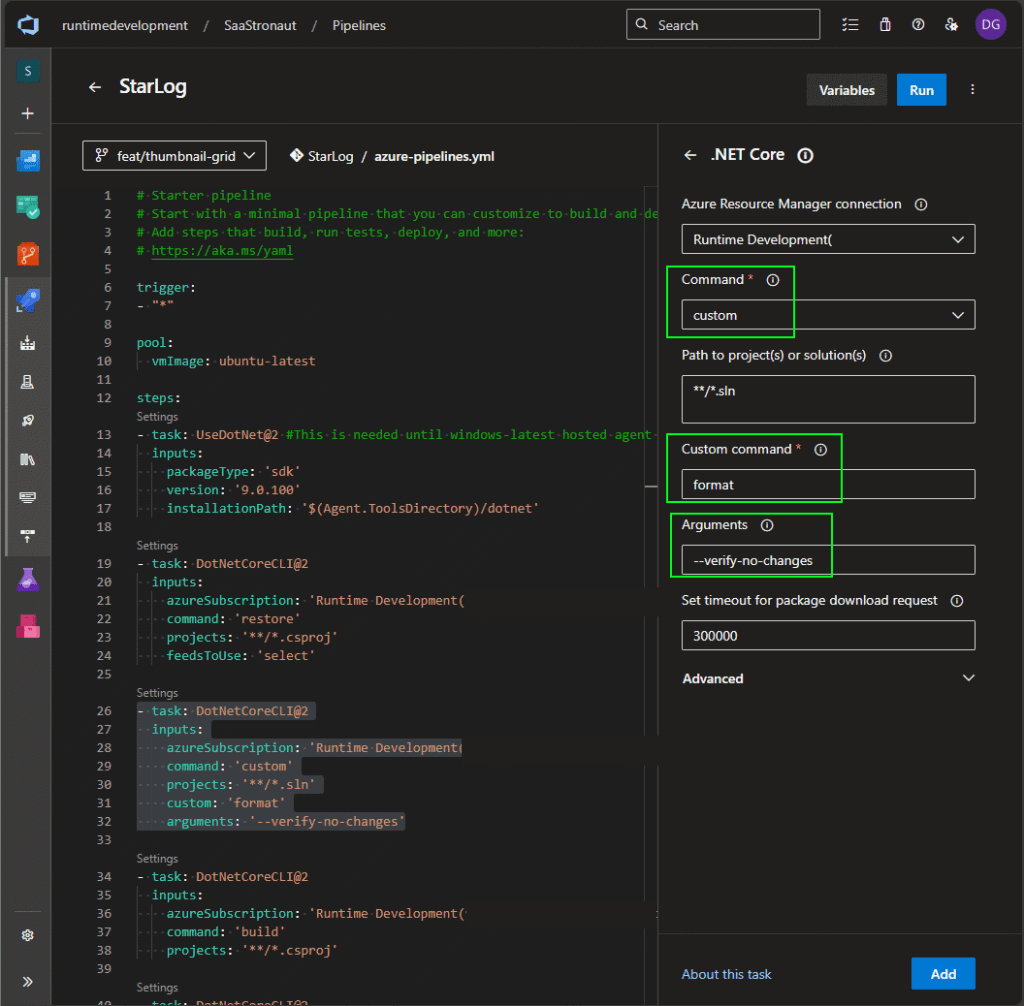Open the work items checklist icon
The height and width of the screenshot is (1006, 1024).
(851, 25)
